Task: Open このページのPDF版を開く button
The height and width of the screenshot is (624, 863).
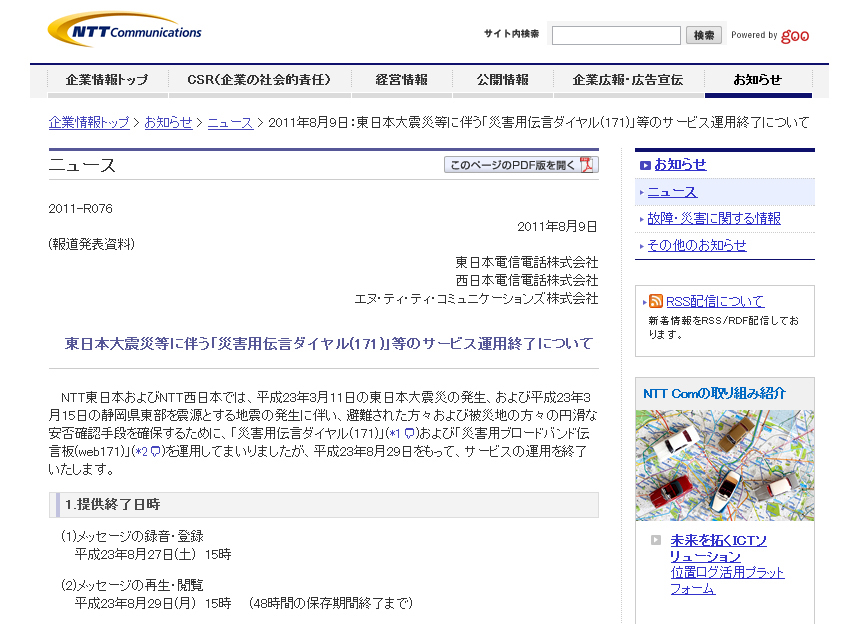Action: pyautogui.click(x=521, y=165)
